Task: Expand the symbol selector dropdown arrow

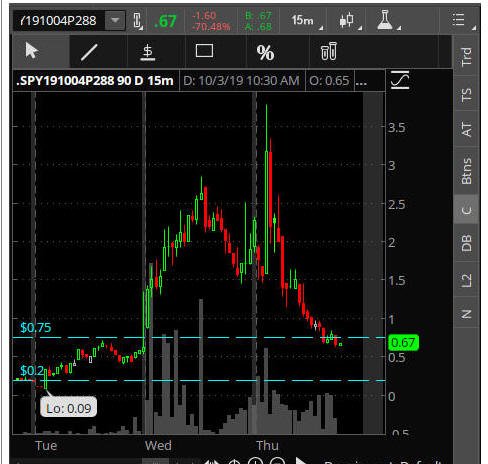Action: click(x=115, y=20)
